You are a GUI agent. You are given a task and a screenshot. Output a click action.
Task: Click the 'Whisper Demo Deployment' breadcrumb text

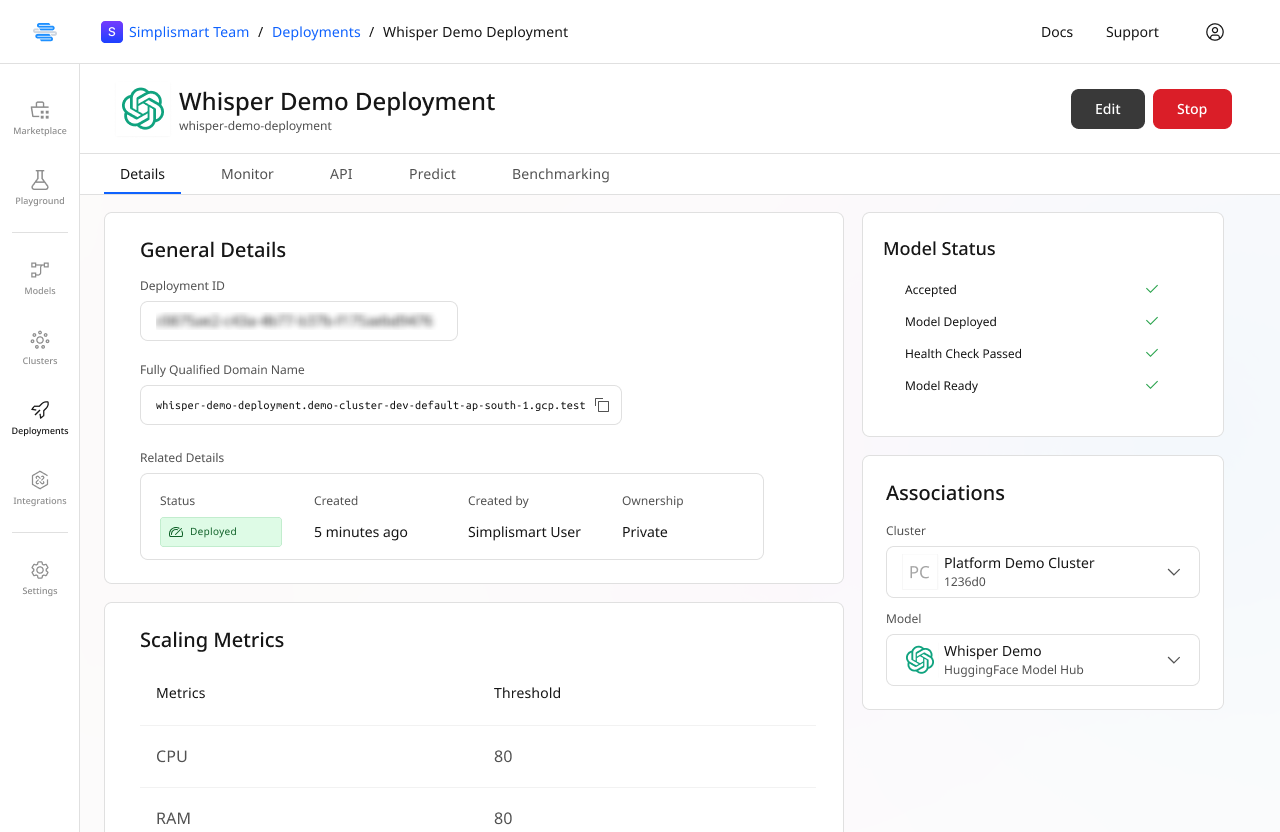click(x=475, y=32)
